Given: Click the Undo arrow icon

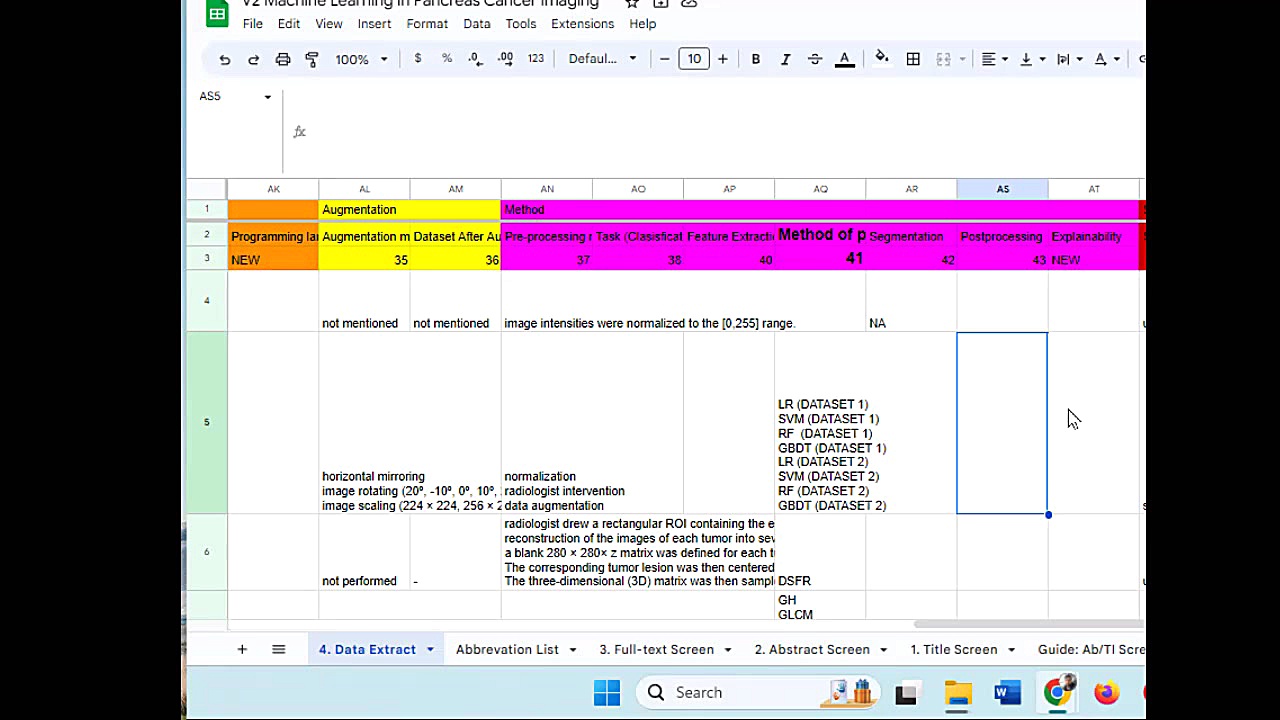Looking at the screenshot, I should click(x=225, y=59).
